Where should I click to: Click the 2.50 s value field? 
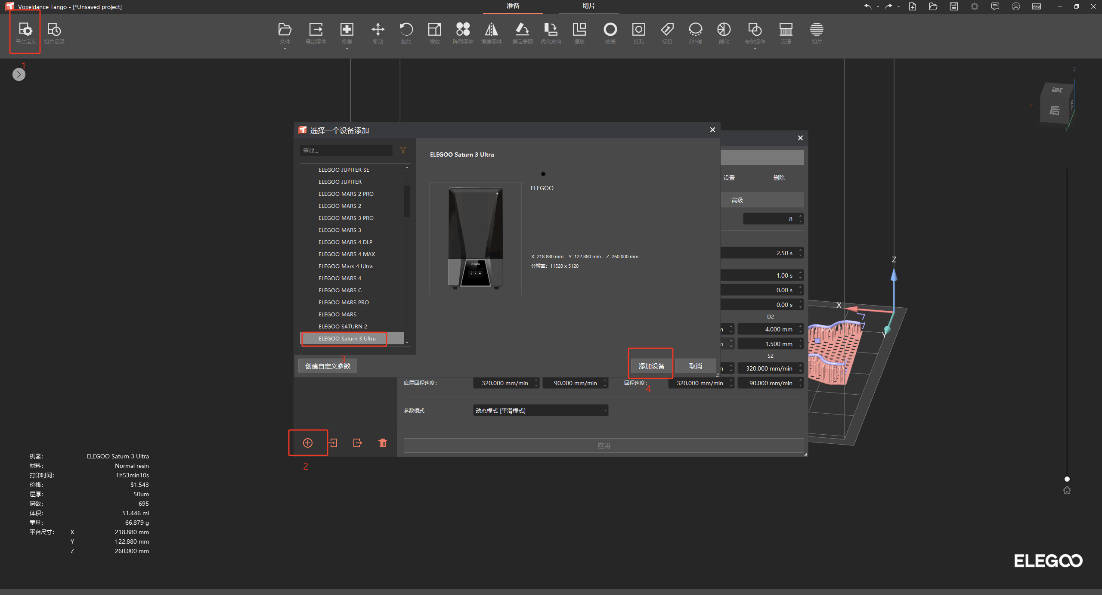(763, 253)
